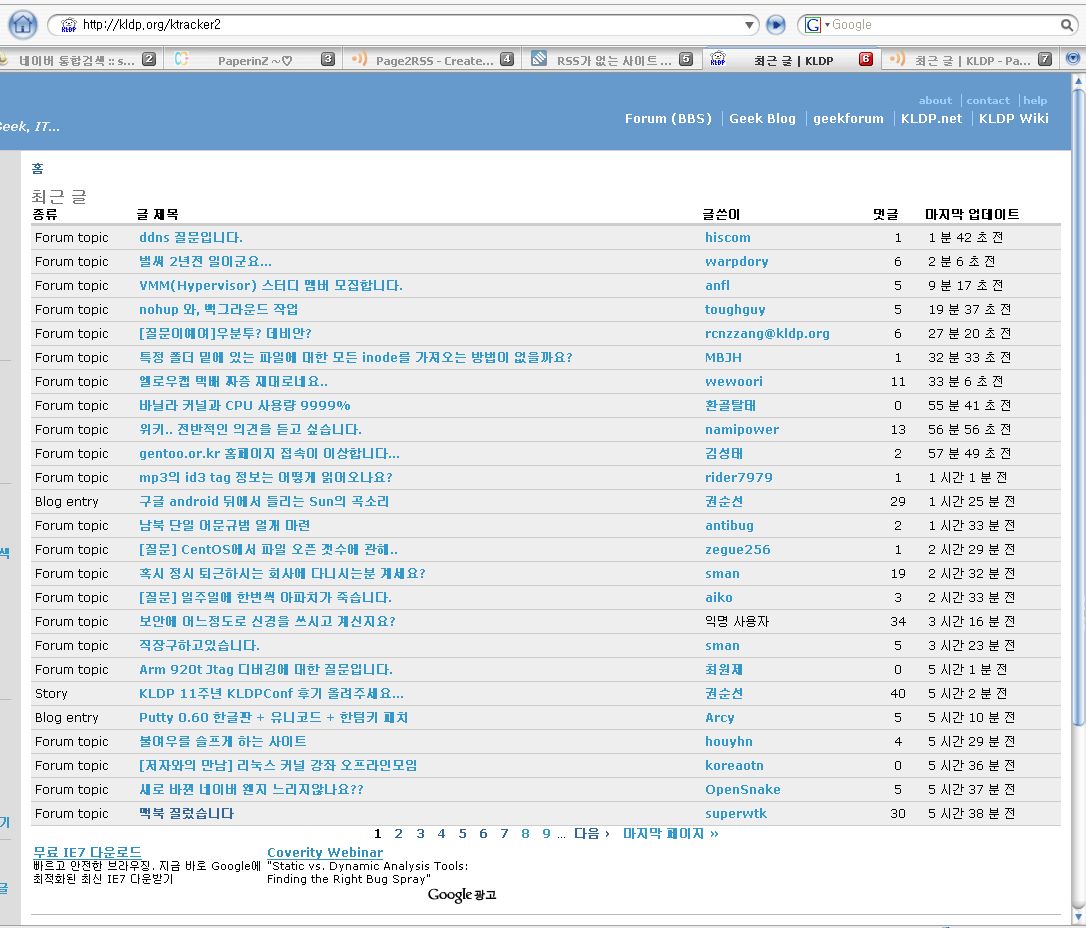Open geekforum from the top navigation

point(848,118)
